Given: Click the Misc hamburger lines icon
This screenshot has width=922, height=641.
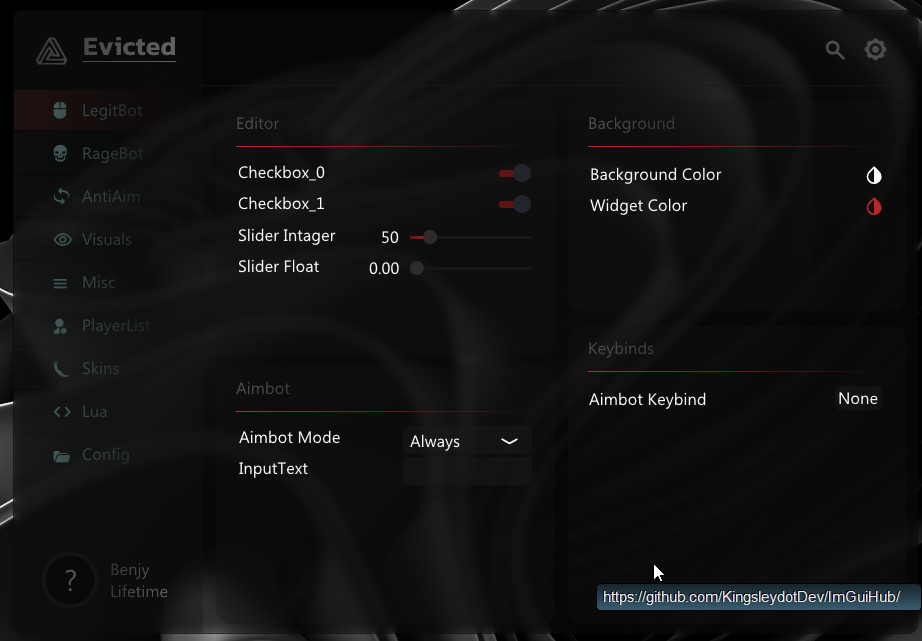Looking at the screenshot, I should point(60,283).
